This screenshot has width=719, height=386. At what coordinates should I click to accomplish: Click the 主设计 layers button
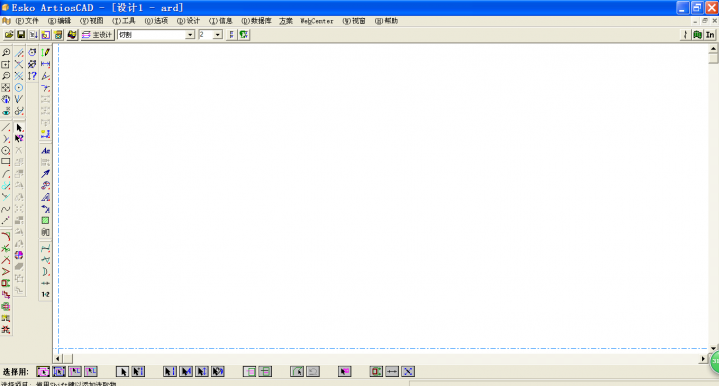(x=97, y=35)
